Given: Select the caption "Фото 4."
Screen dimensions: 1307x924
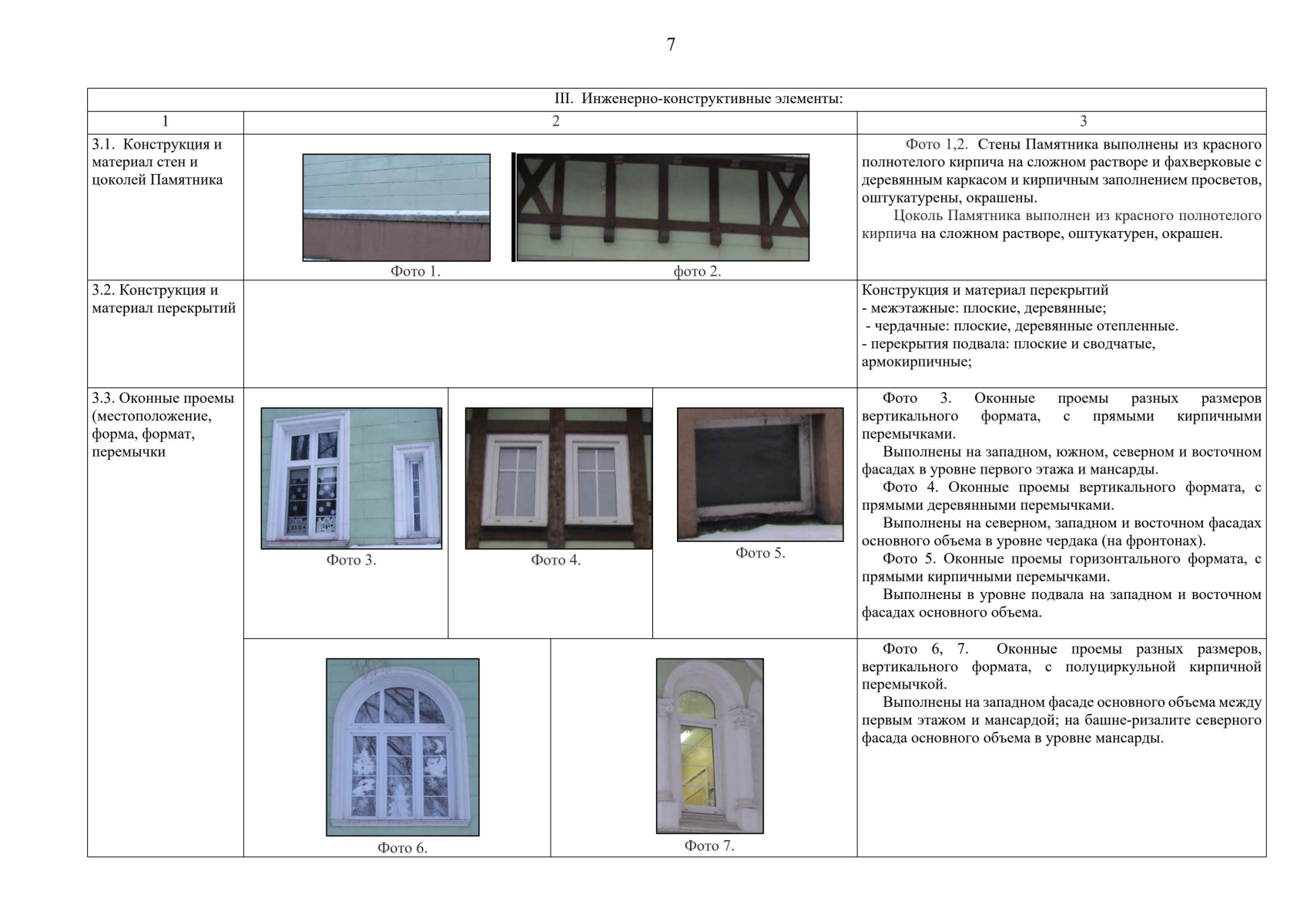Looking at the screenshot, I should coord(555,560).
